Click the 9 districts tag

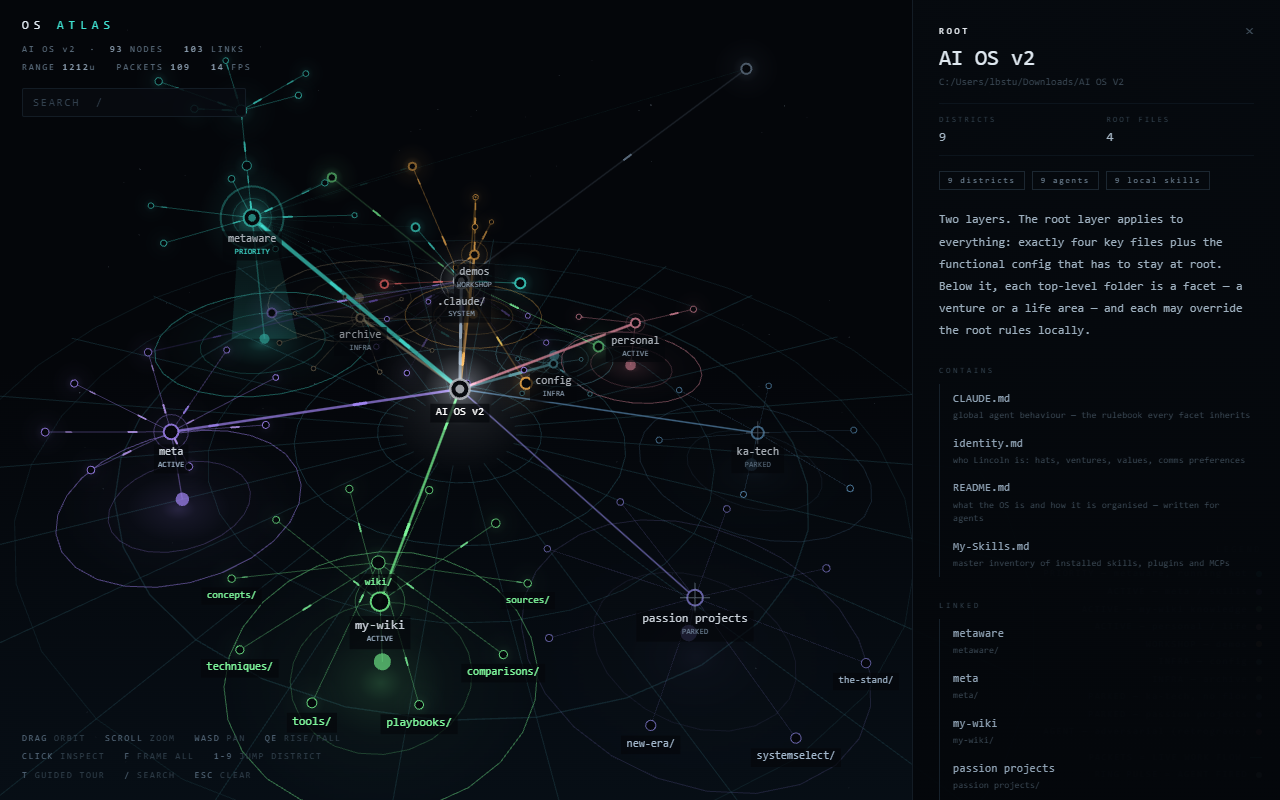coord(982,181)
